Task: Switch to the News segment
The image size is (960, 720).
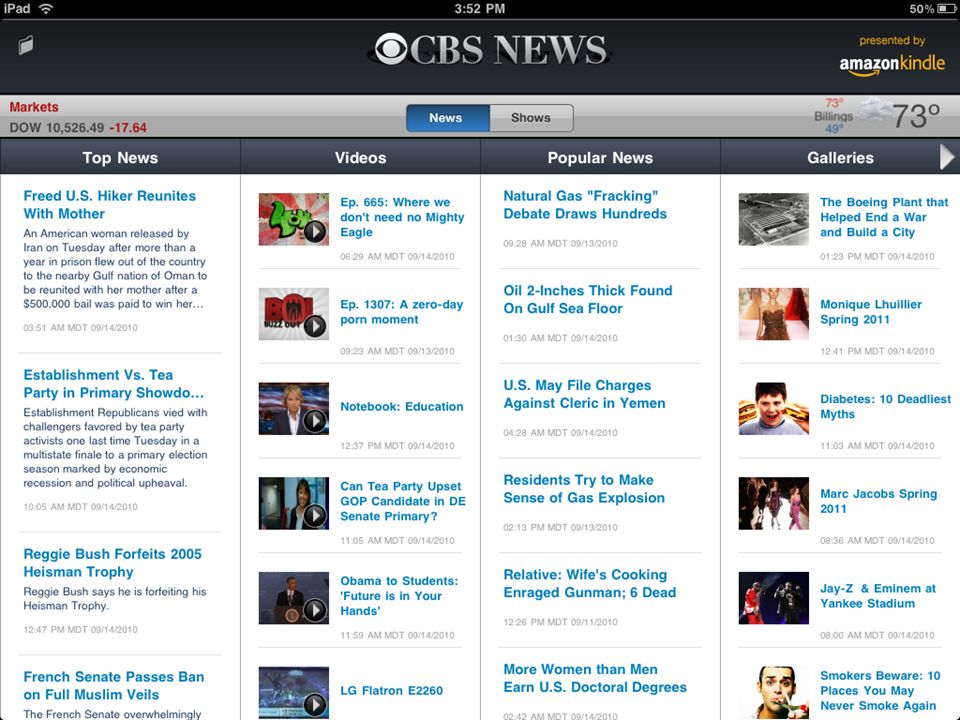Action: [448, 118]
